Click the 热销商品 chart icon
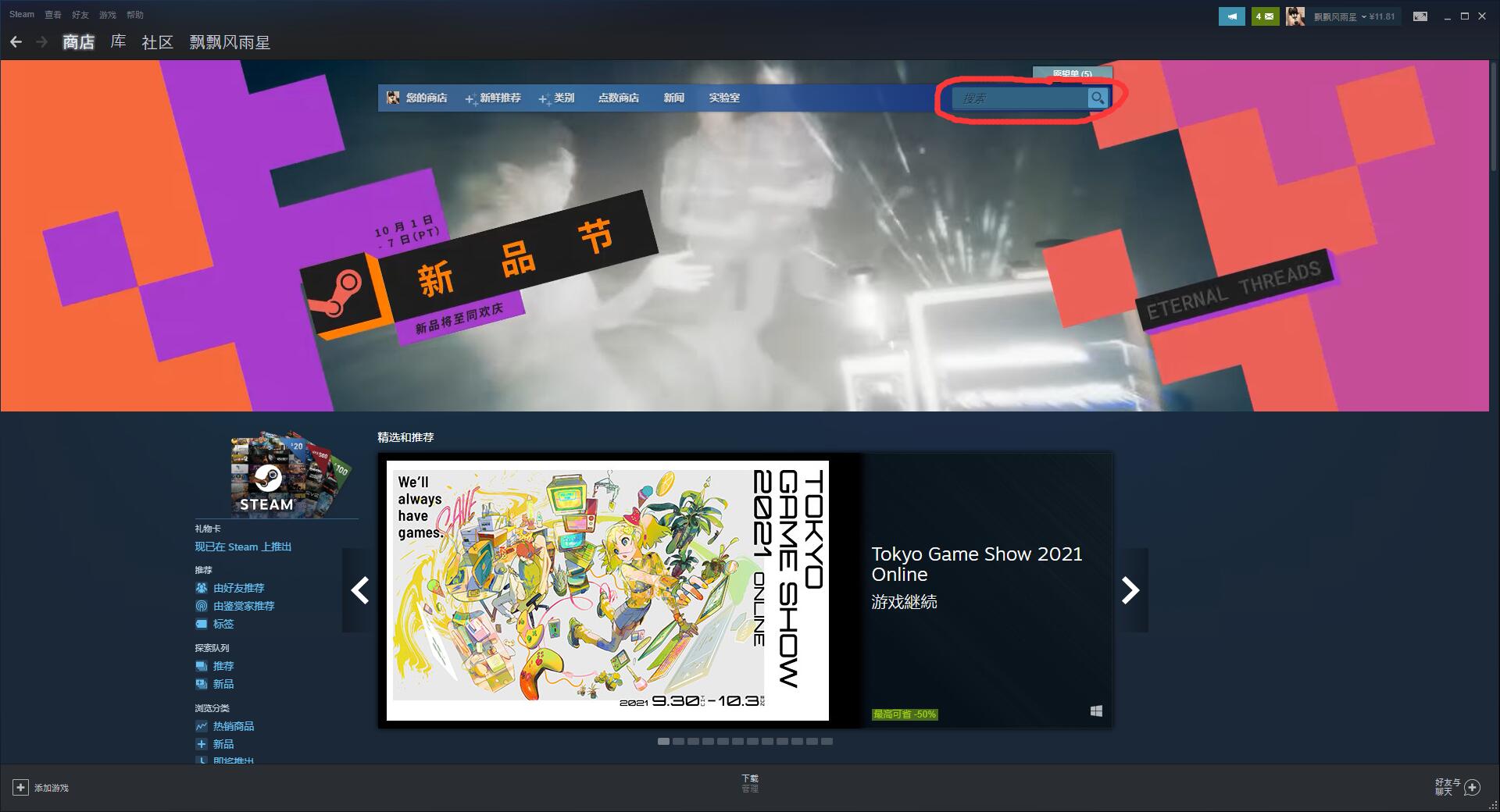 [x=202, y=726]
